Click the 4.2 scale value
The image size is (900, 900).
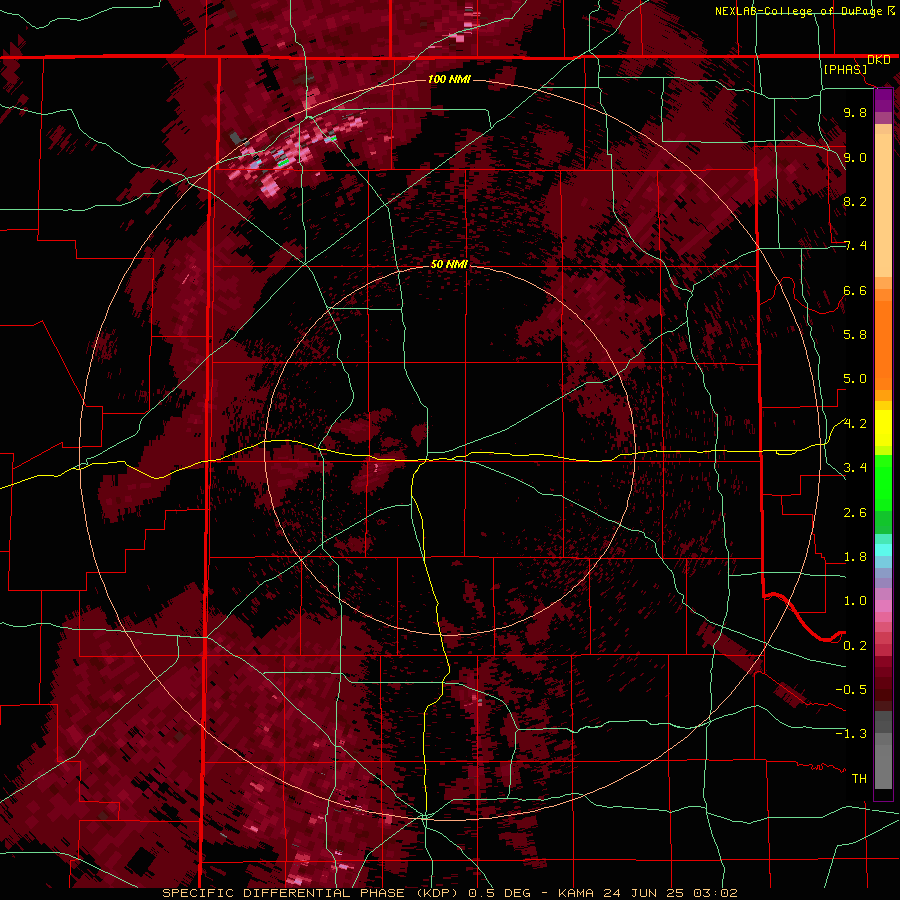coord(855,424)
